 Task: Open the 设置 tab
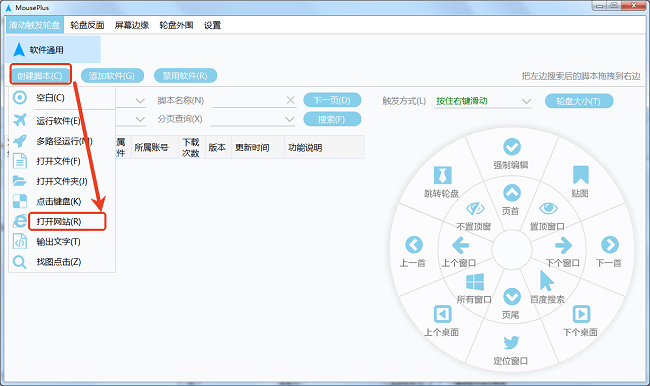point(212,25)
